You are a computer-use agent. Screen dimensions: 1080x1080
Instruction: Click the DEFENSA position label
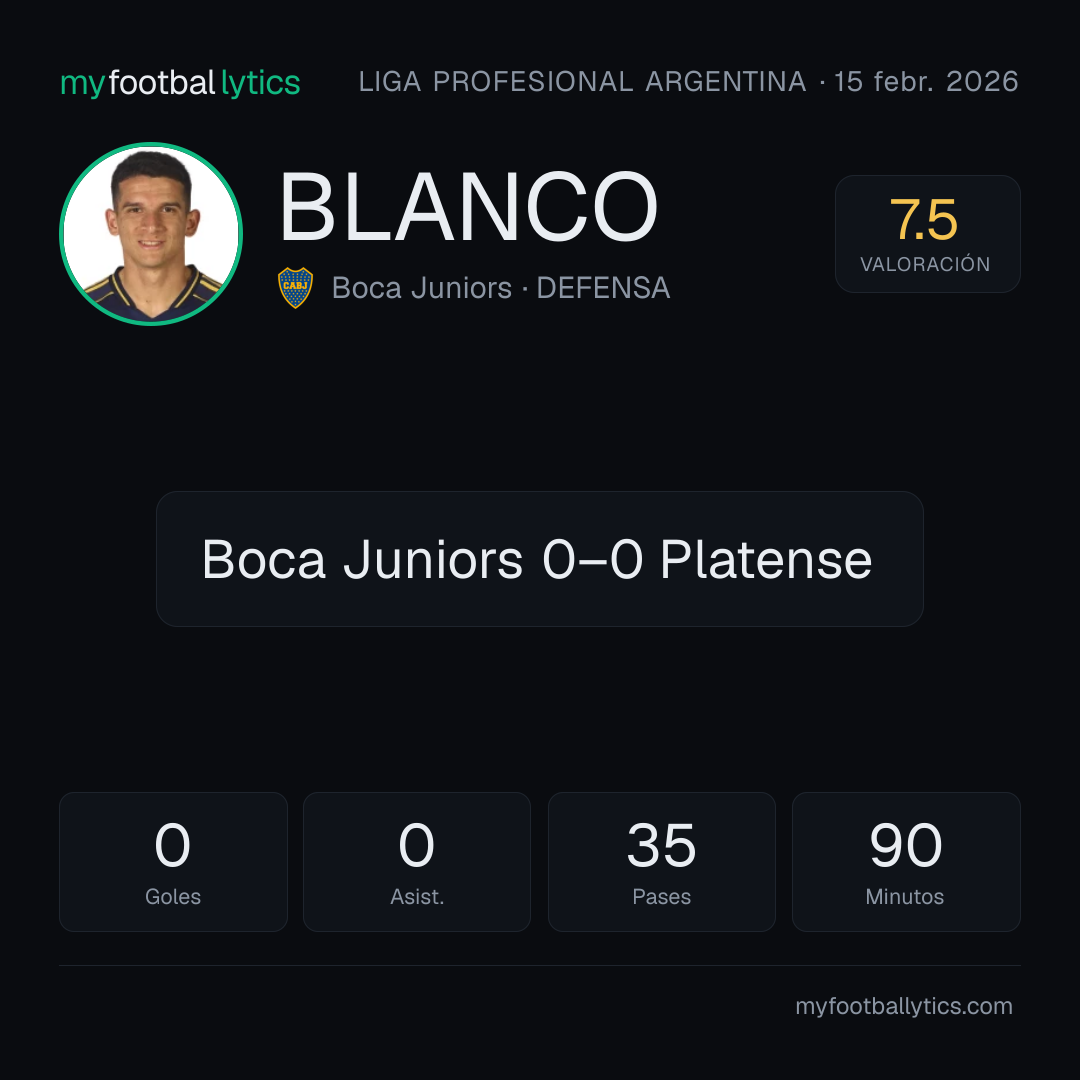coord(603,288)
